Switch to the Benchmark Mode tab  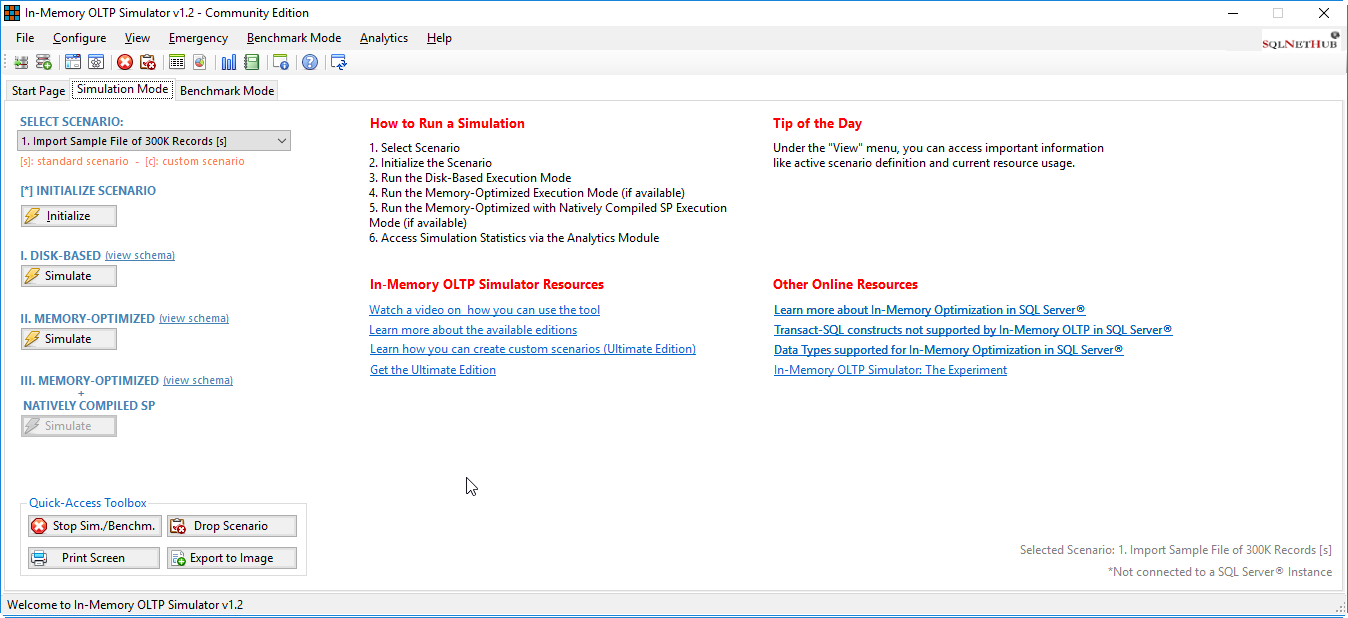click(x=227, y=91)
